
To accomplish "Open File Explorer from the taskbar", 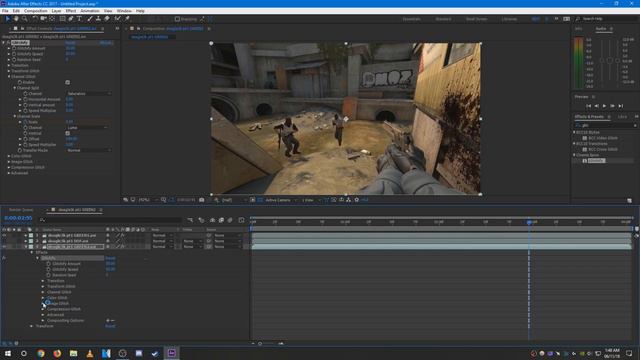I will [73, 353].
